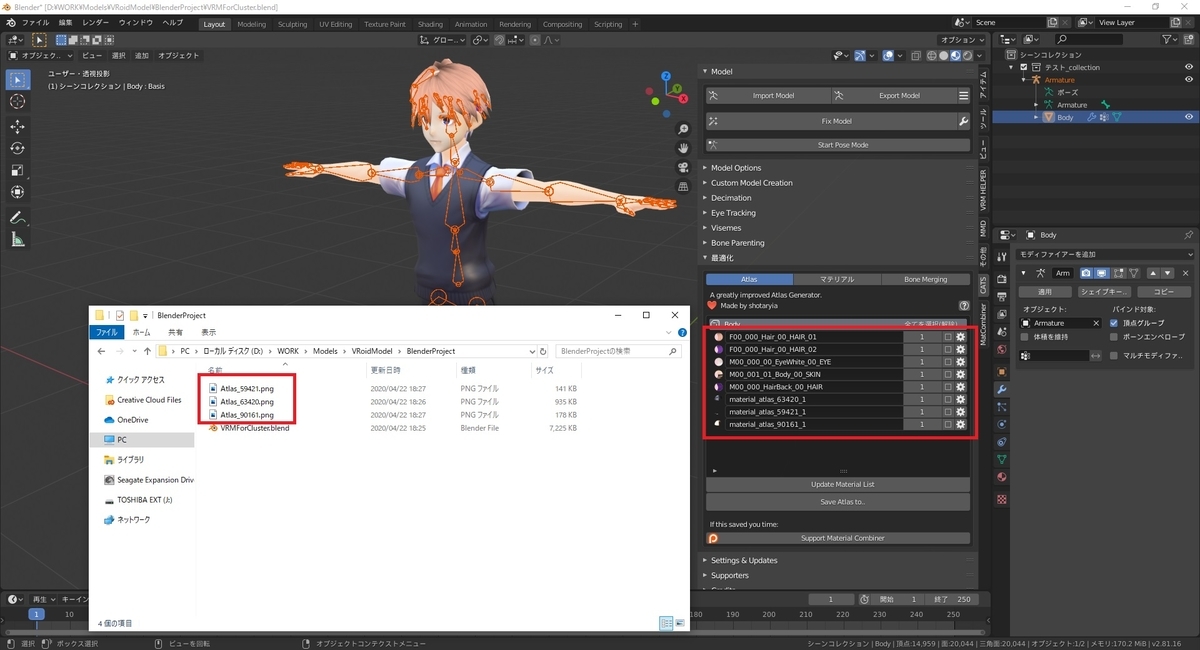This screenshot has height=650, width=1200.
Task: Activate the 3D Cursor tool
Action: [17, 102]
